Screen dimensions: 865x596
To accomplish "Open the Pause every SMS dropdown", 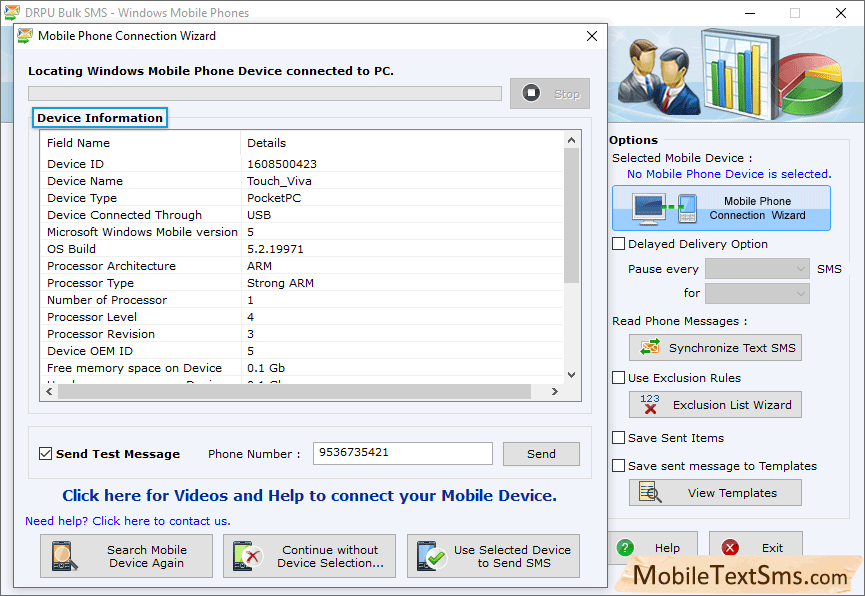I will pos(757,269).
